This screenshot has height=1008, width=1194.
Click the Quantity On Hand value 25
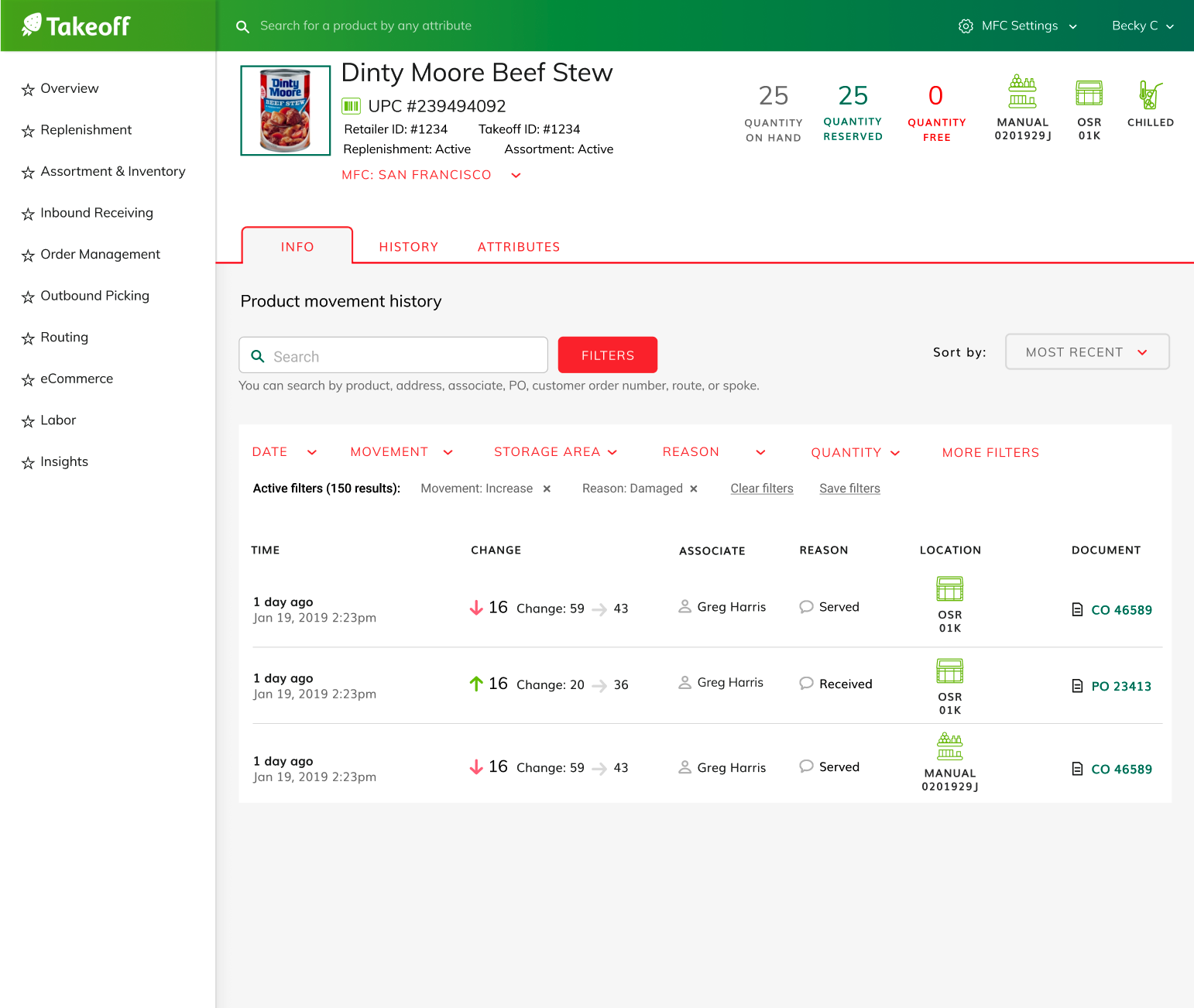click(774, 95)
